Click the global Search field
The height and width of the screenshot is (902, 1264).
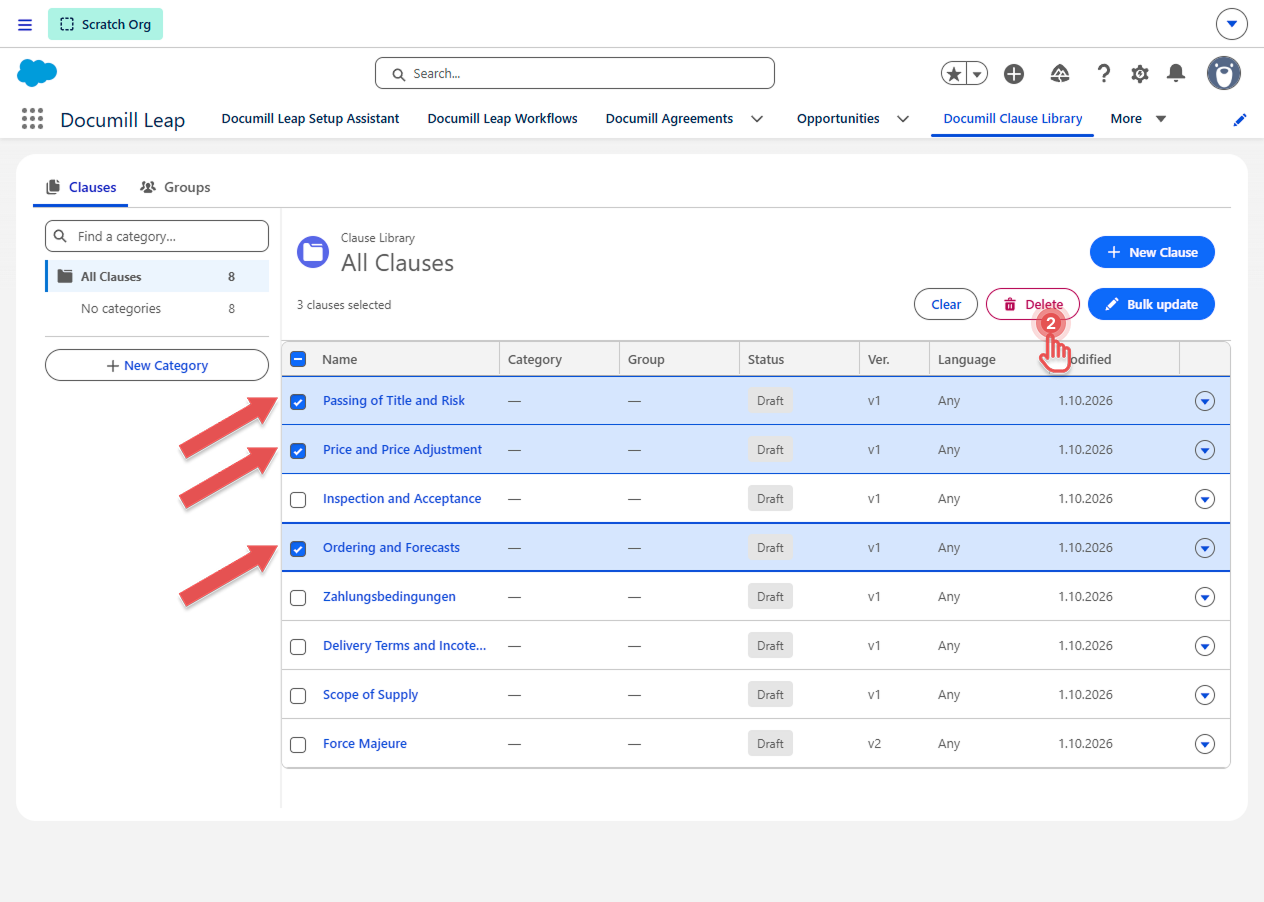click(575, 73)
